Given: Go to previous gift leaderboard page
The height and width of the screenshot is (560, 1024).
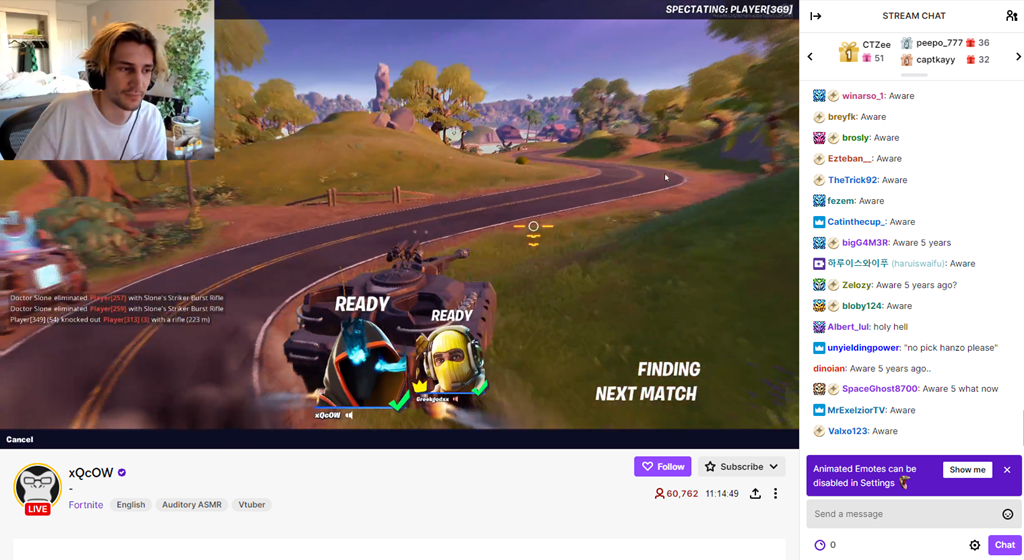Looking at the screenshot, I should point(810,57).
